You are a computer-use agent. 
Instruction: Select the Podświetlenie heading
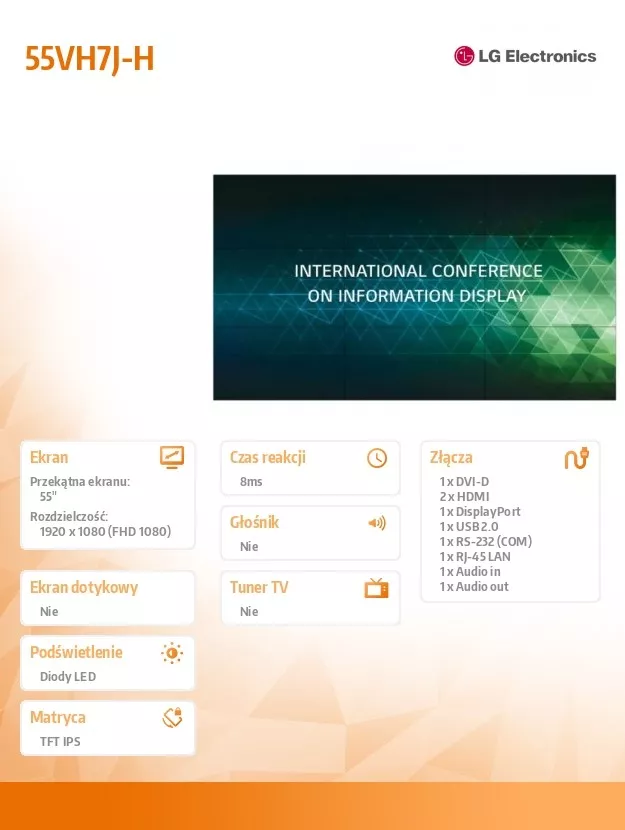click(76, 652)
